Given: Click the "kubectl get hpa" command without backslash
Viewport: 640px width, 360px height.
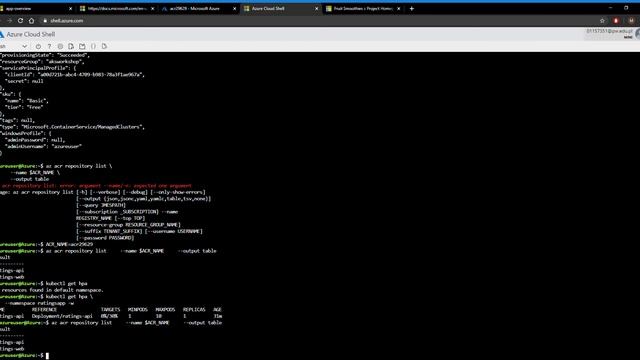Looking at the screenshot, I should (x=67, y=284).
